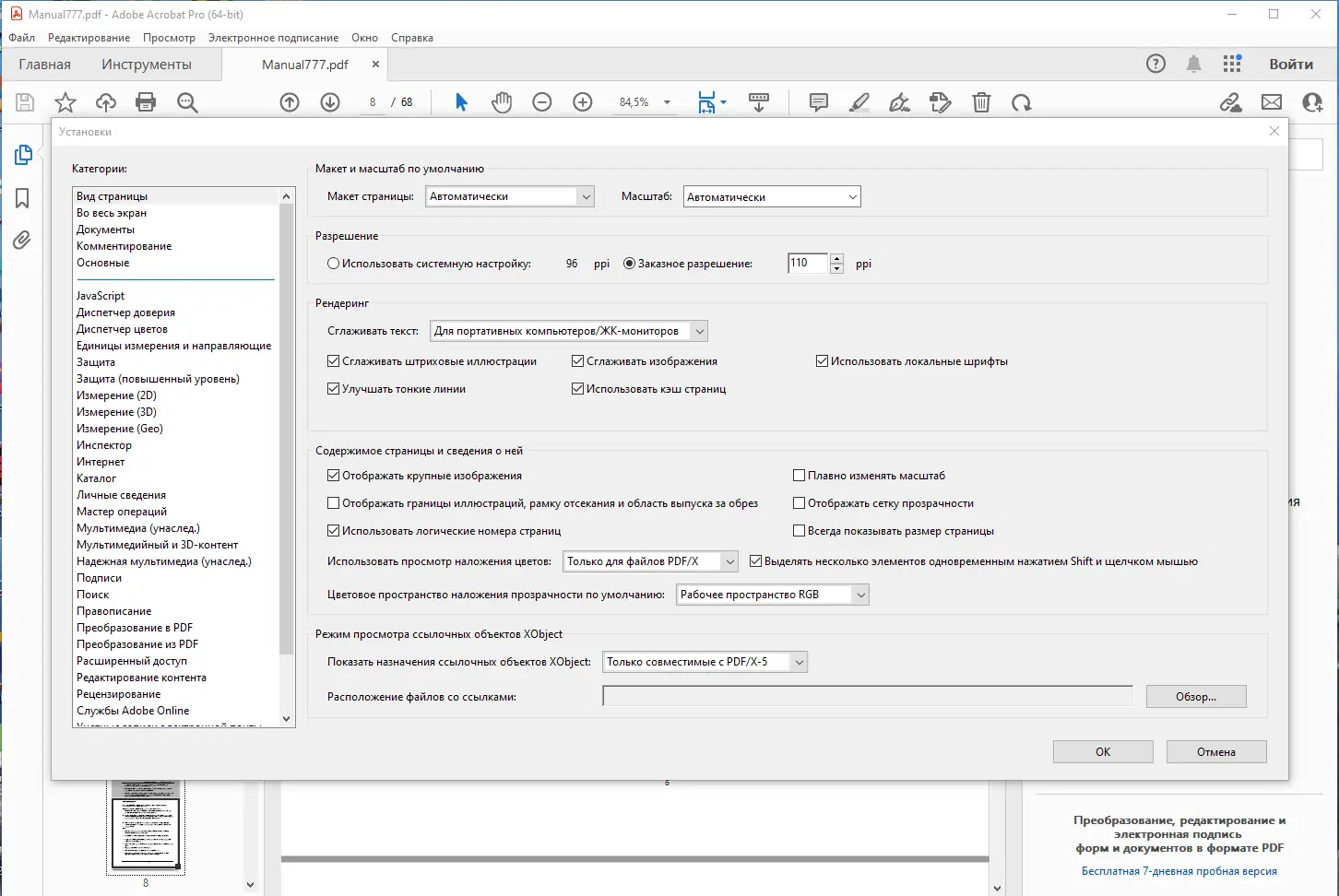This screenshot has width=1339, height=896.
Task: Click the Add comment note icon
Action: [818, 102]
